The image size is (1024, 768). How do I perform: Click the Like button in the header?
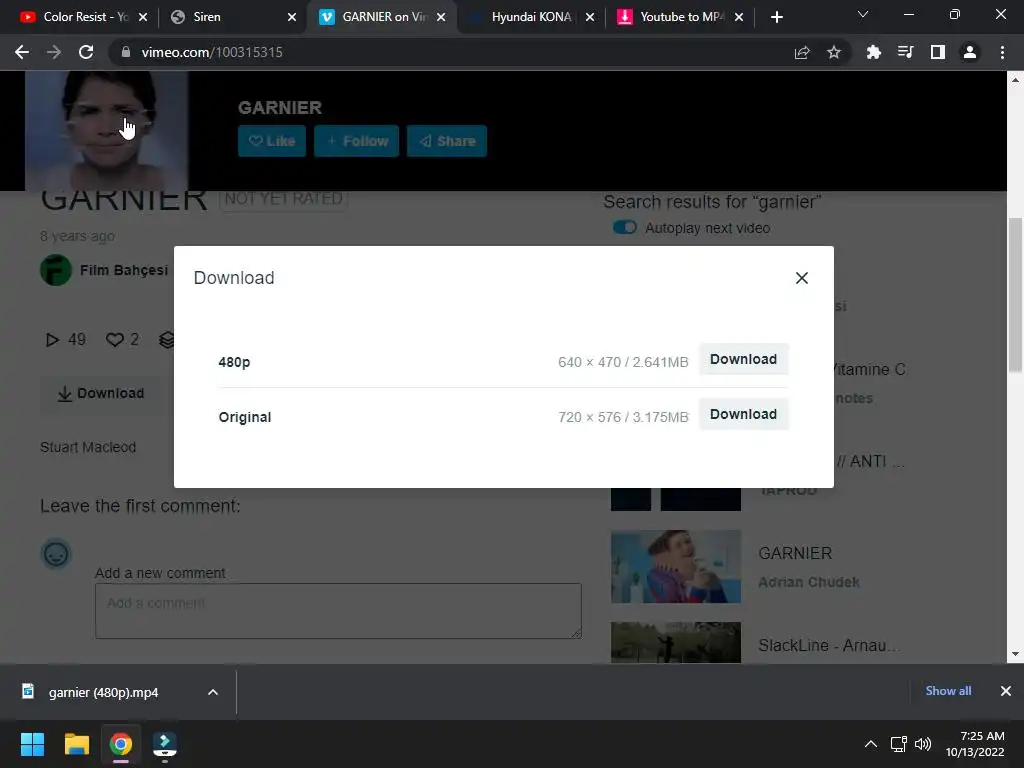tap(272, 141)
